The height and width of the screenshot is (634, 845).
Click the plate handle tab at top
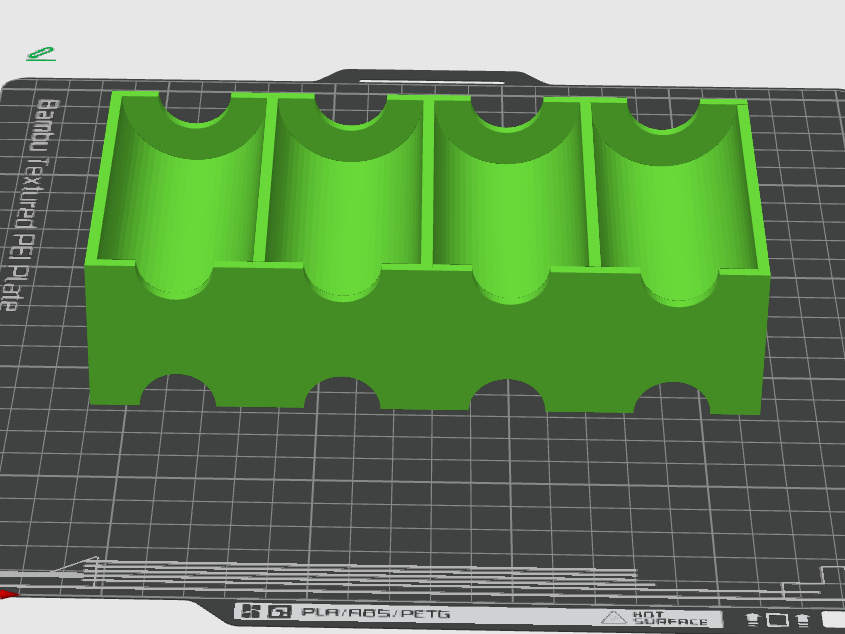click(x=432, y=78)
